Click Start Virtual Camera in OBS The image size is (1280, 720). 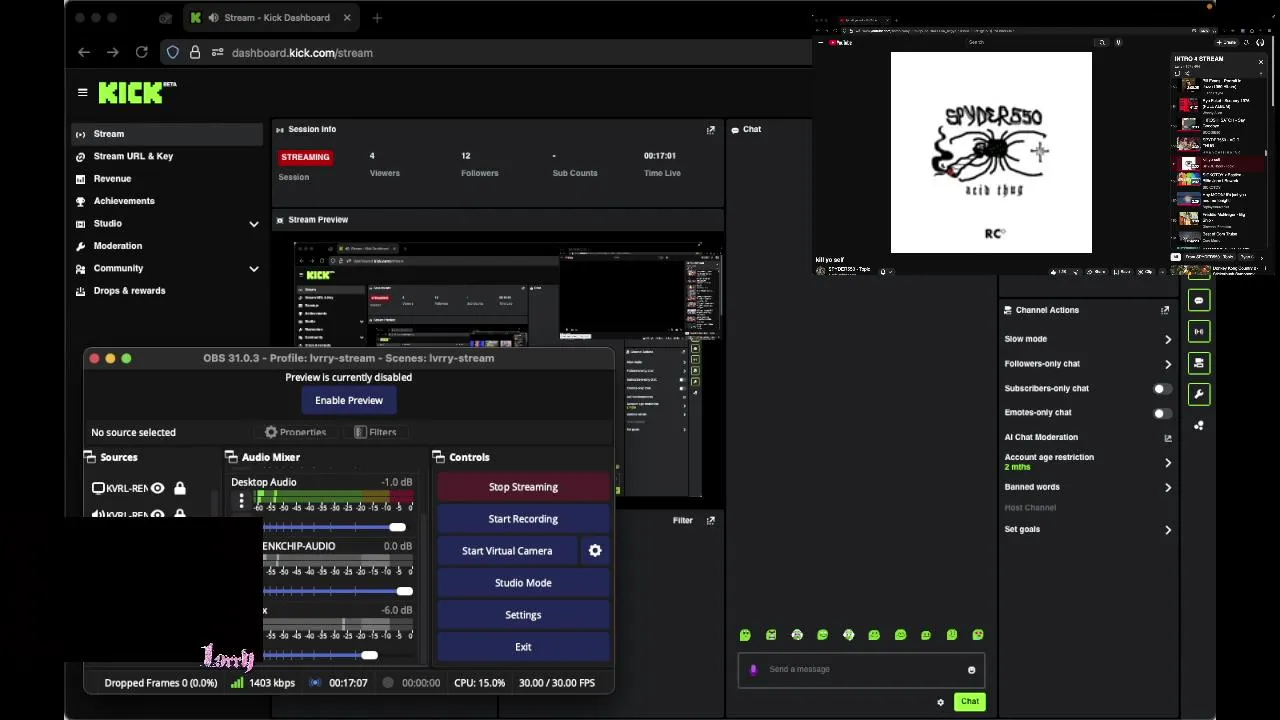[x=507, y=551]
